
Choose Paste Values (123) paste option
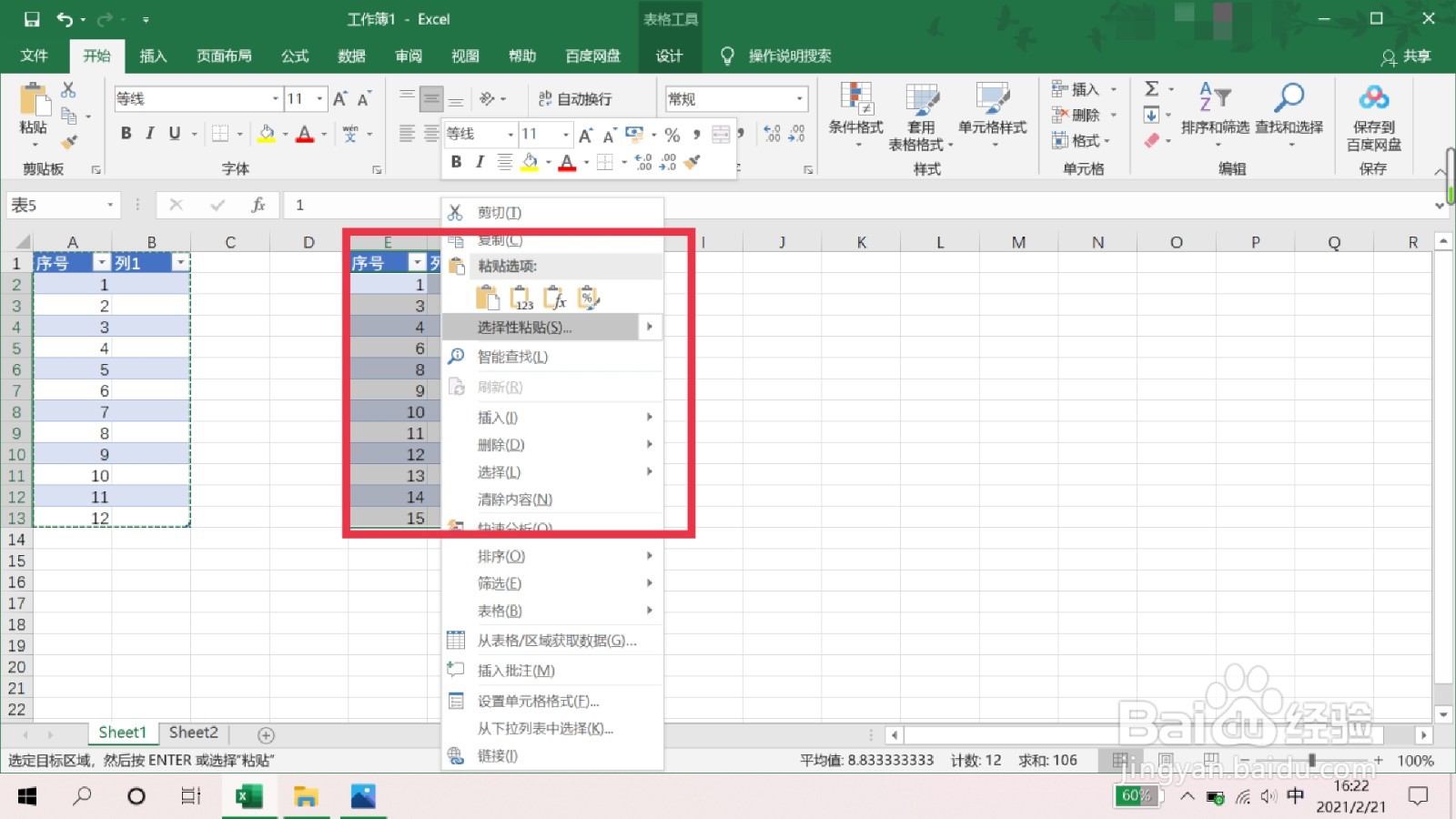tap(521, 298)
